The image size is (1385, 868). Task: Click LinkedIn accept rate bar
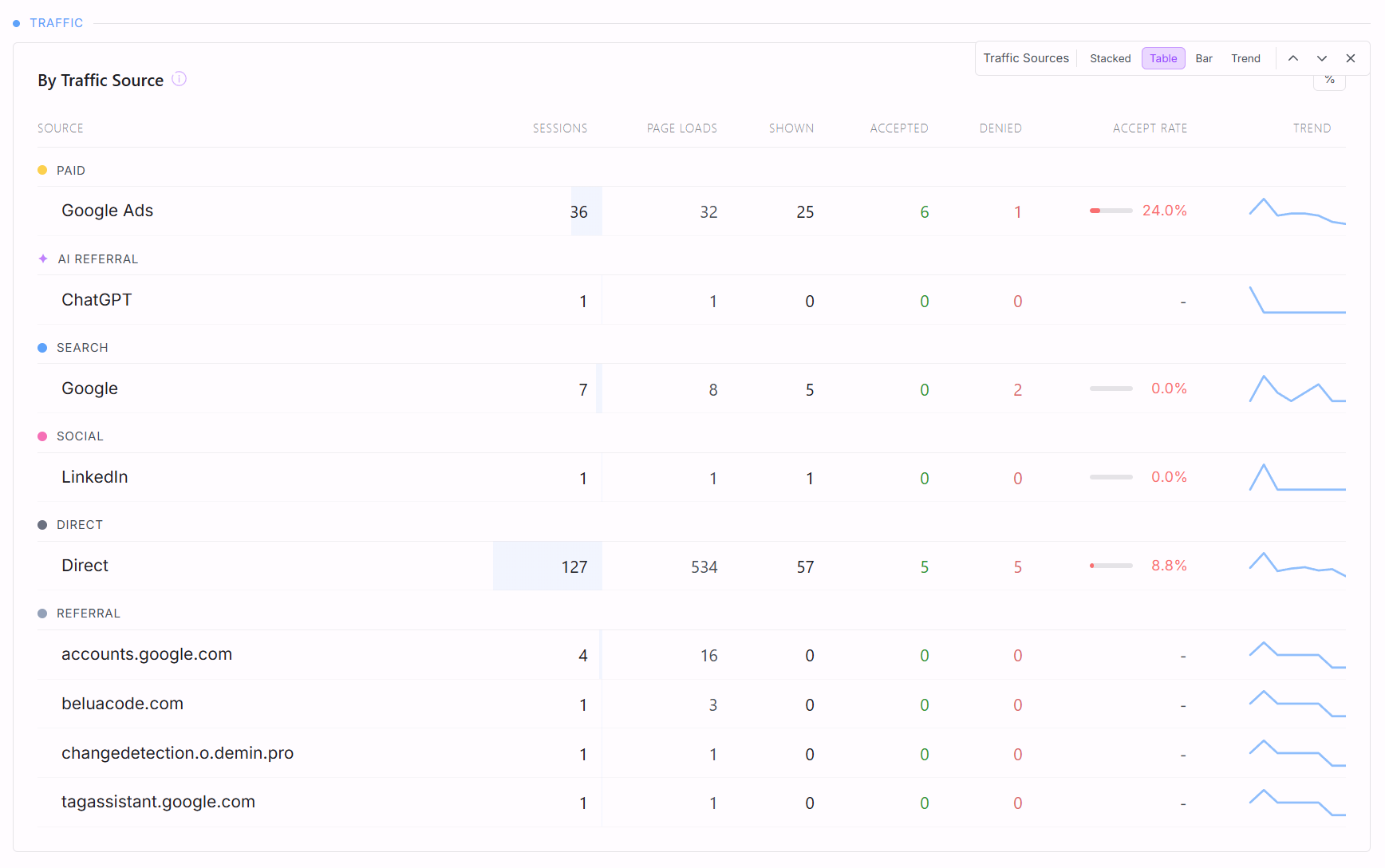pos(1111,477)
